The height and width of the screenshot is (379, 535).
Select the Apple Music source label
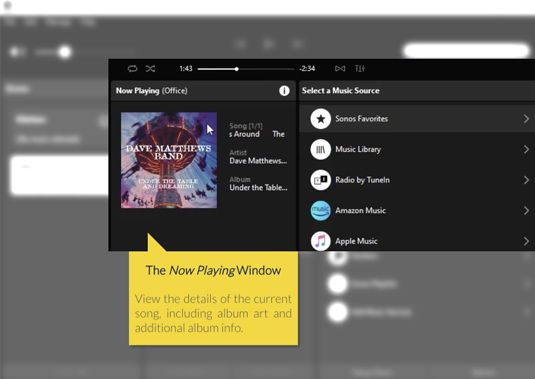(356, 241)
